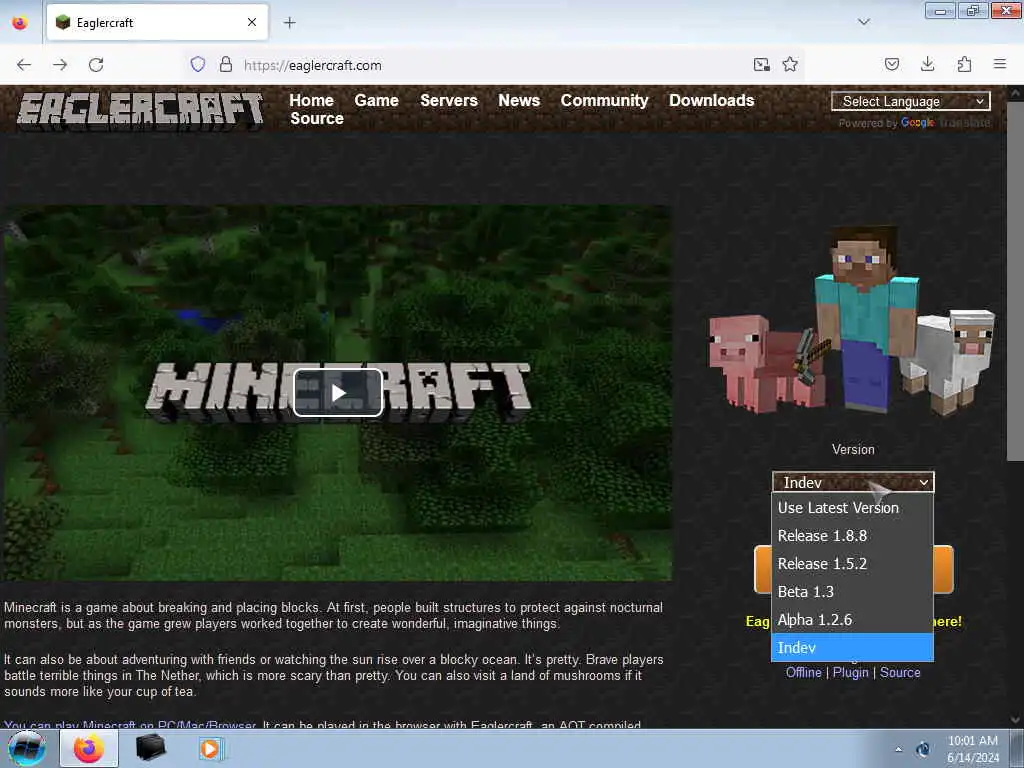Click the forward navigation arrow
The height and width of the screenshot is (768, 1024).
(60, 65)
